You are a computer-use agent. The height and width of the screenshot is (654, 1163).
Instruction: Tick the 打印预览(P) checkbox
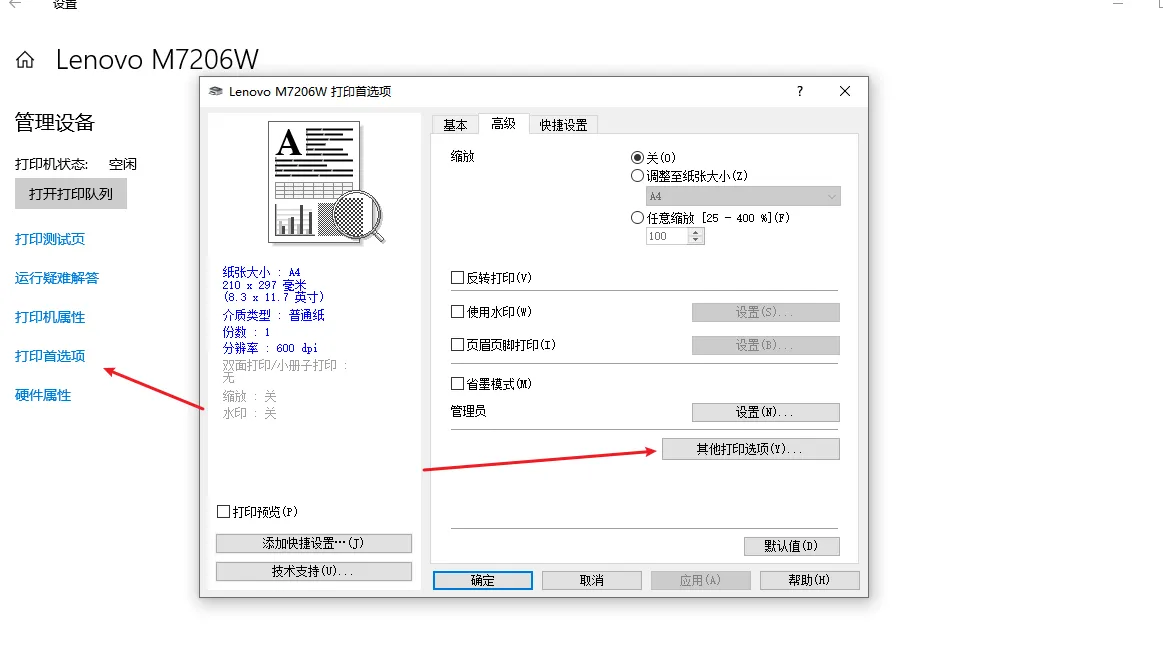(223, 512)
